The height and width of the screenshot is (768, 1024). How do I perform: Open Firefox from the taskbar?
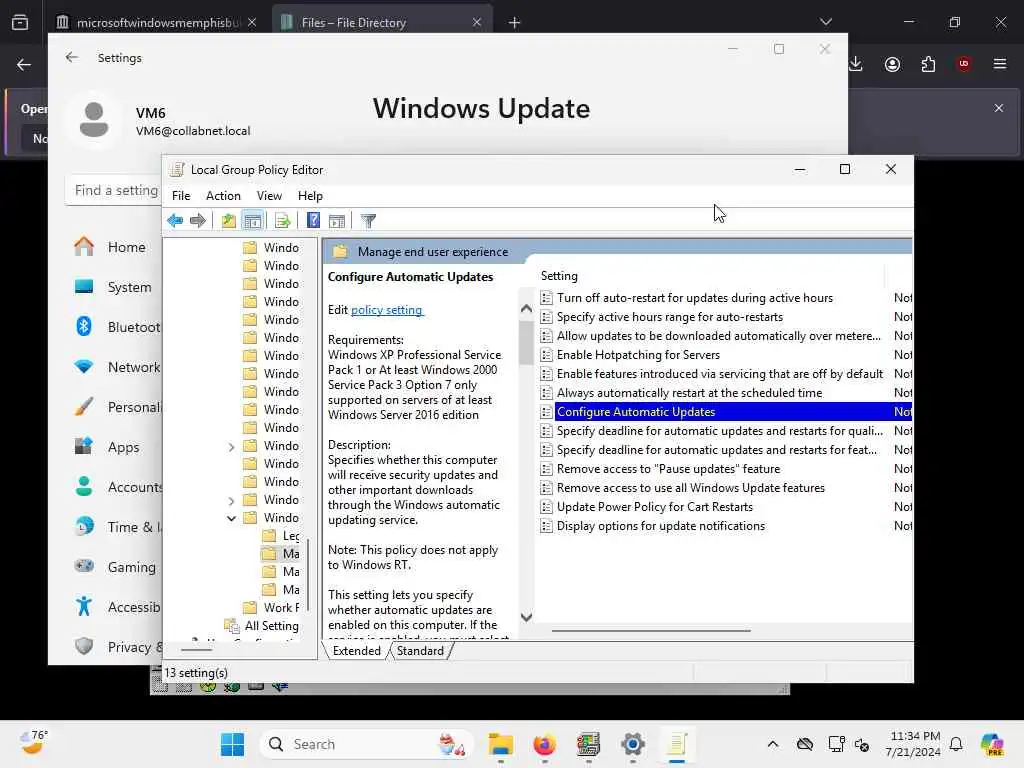(545, 744)
